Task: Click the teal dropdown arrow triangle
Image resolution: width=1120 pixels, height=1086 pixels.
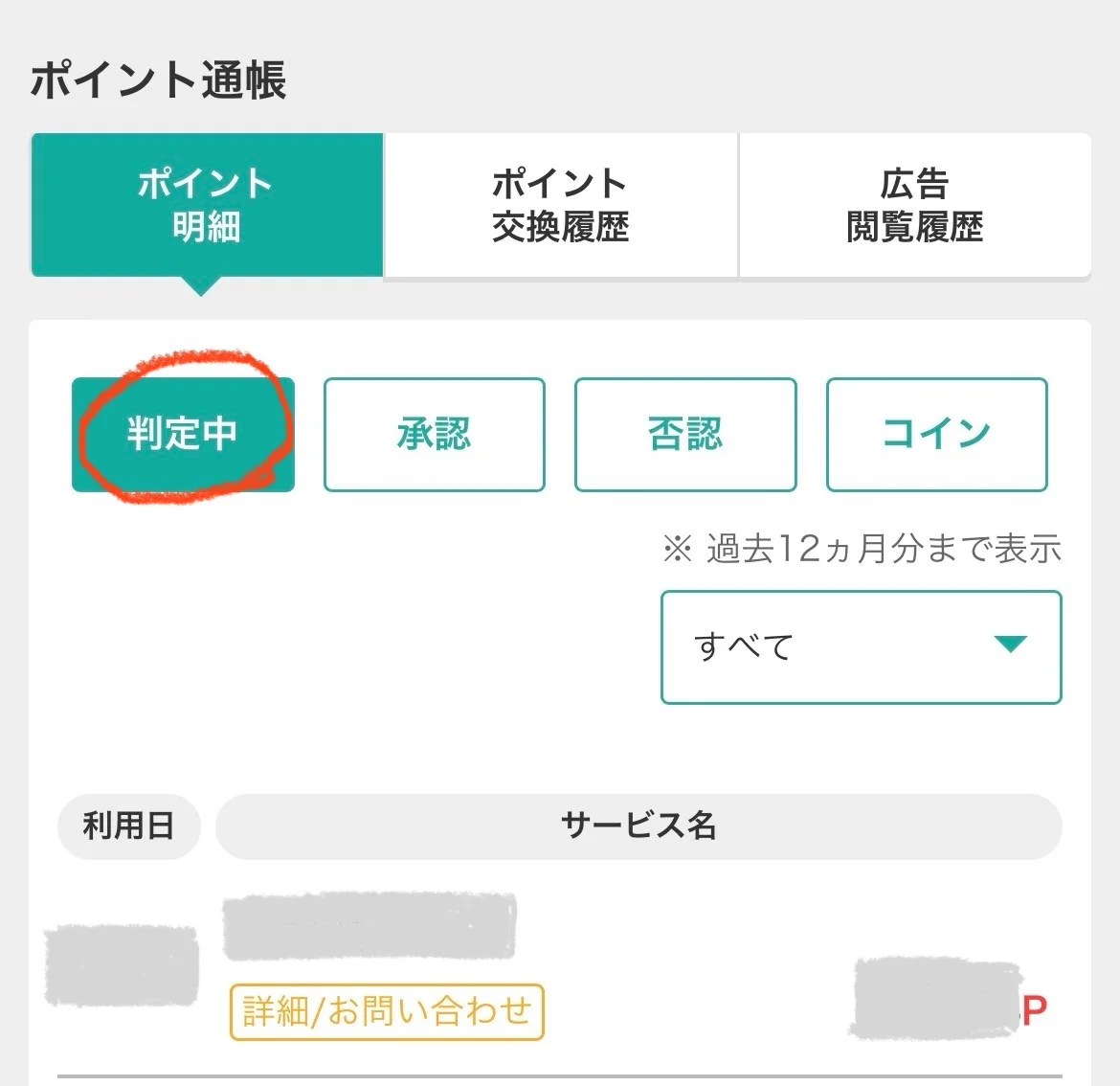Action: tap(1011, 645)
